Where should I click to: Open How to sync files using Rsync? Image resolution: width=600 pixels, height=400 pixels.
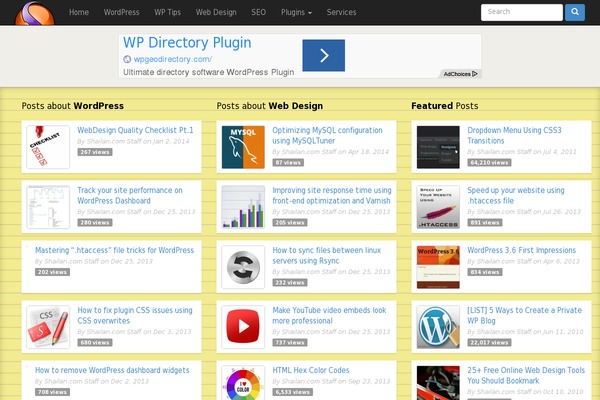coord(326,255)
